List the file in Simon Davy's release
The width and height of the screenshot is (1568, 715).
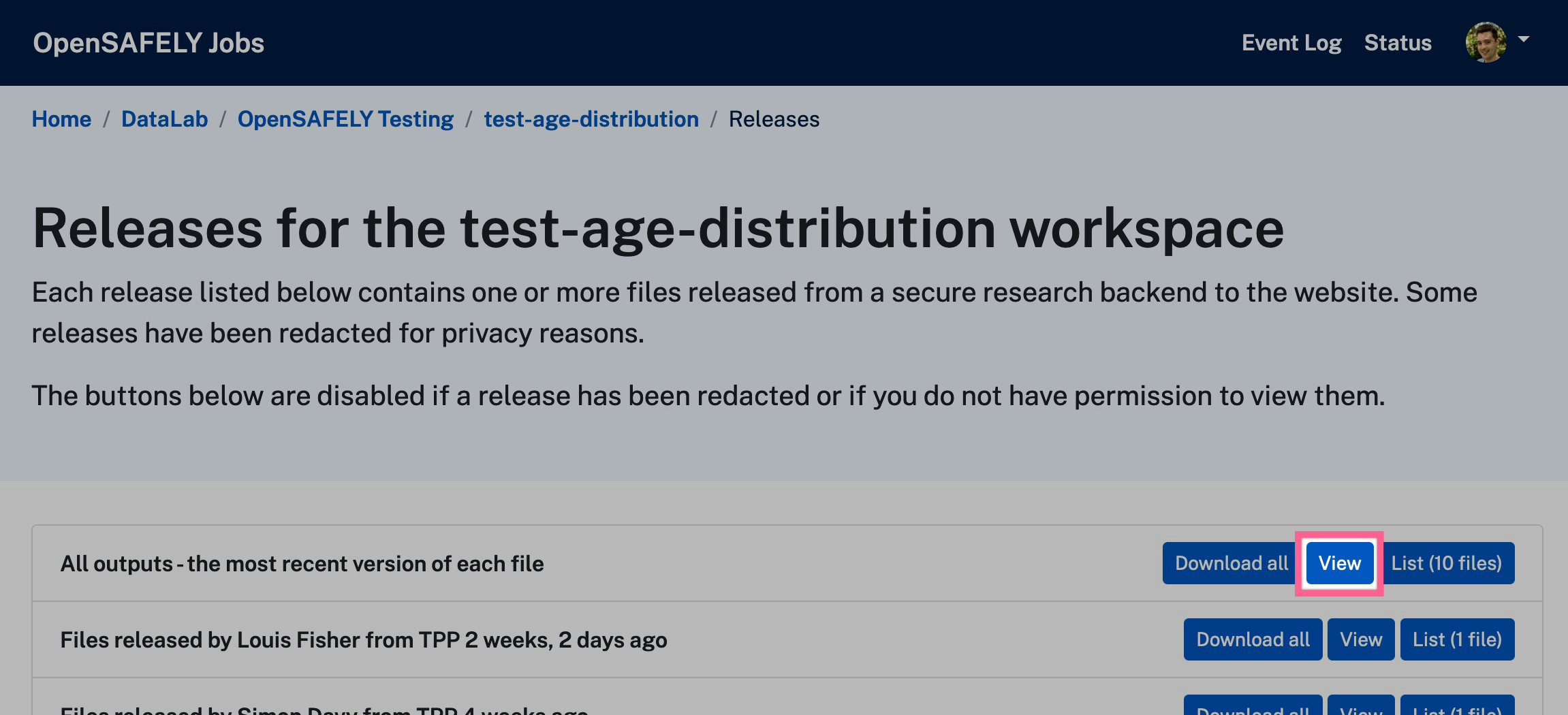point(1457,708)
